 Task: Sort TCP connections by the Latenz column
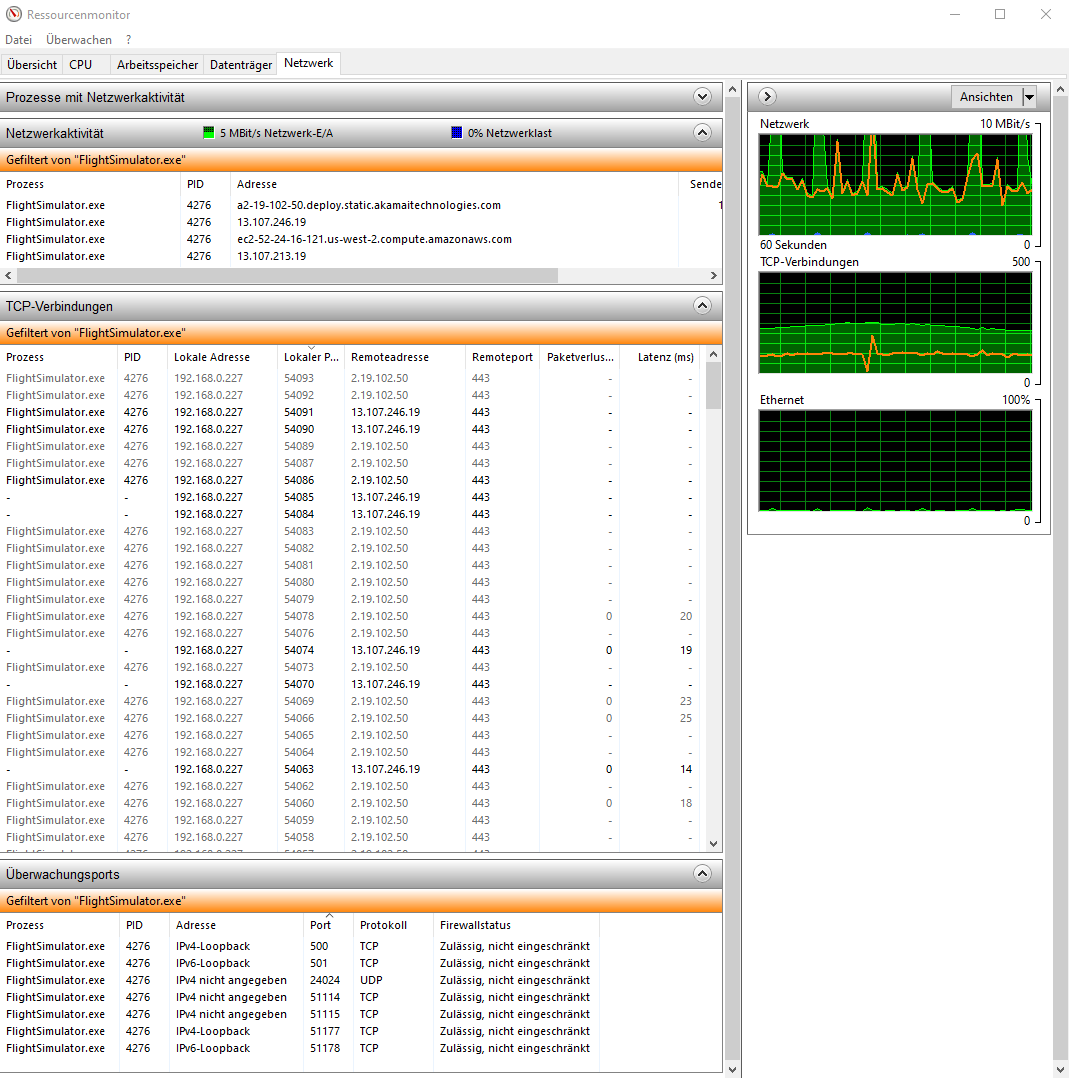point(666,357)
